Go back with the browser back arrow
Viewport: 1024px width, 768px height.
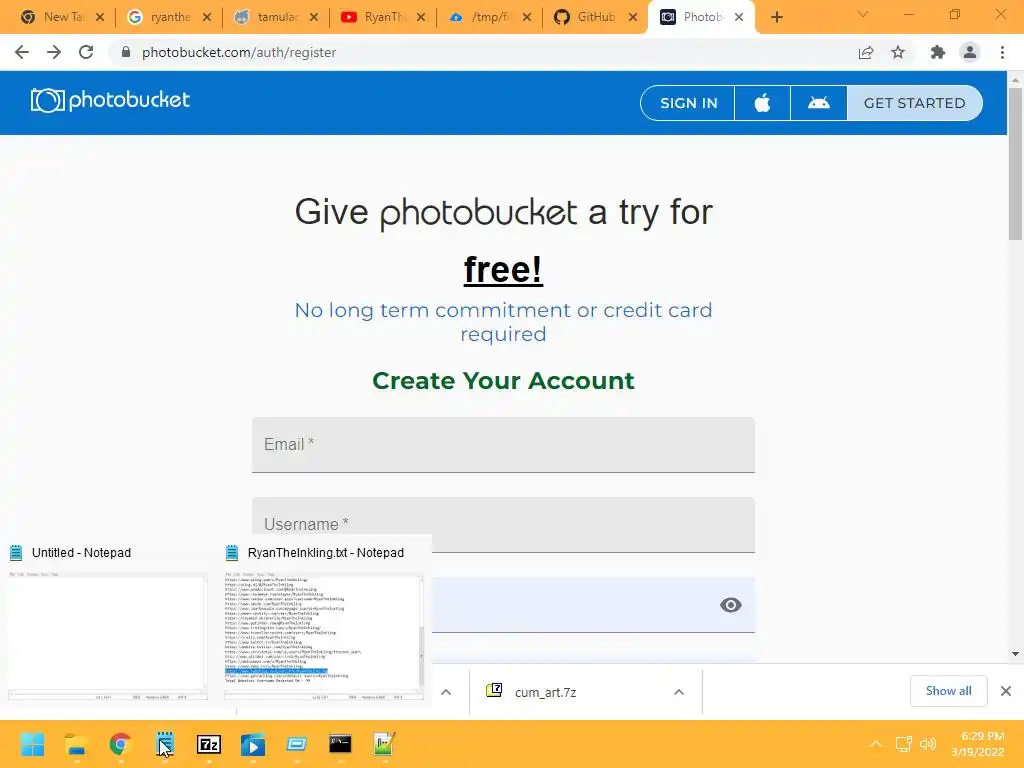22,52
